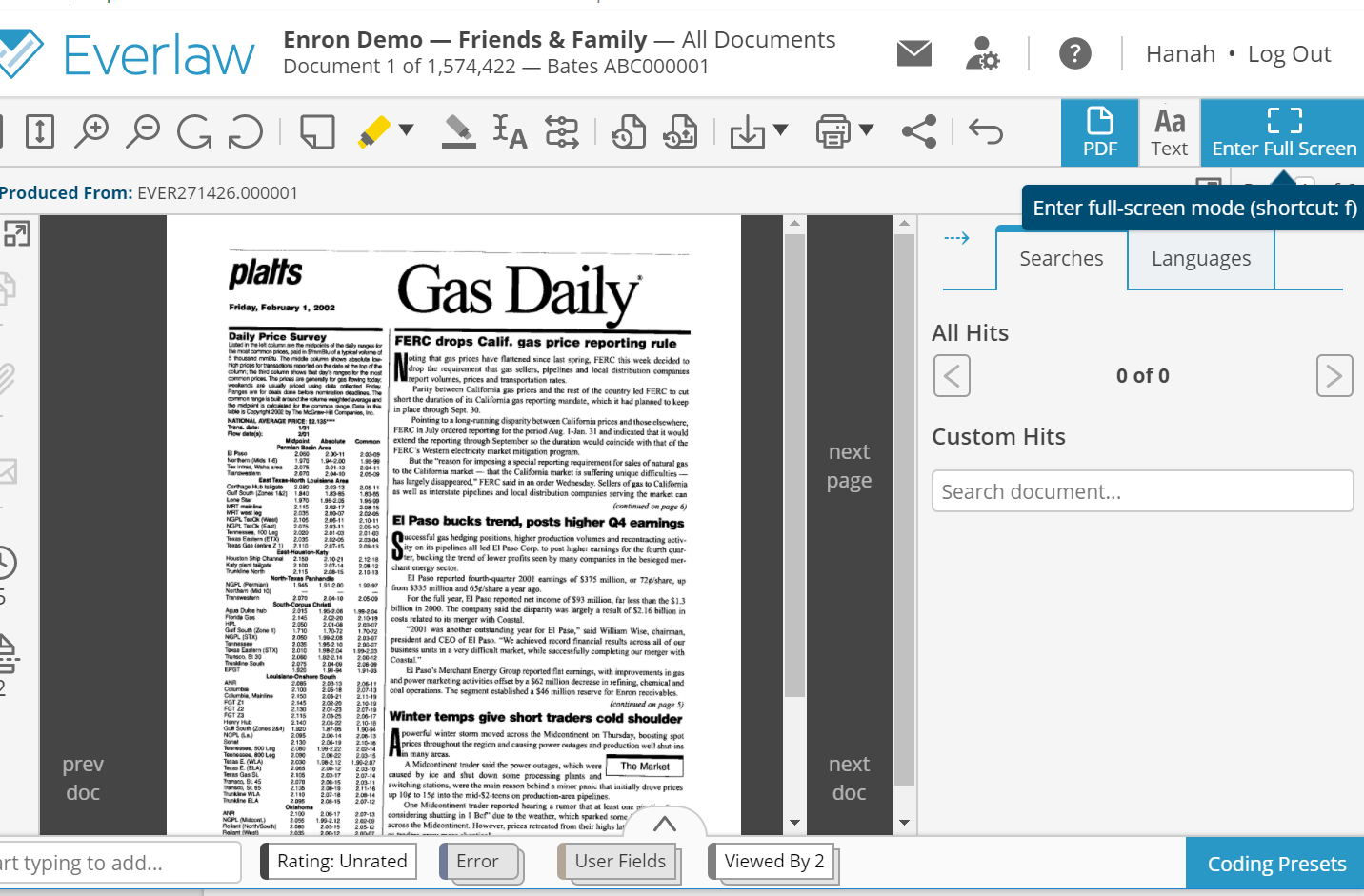Expand the coding panel chevron up
The width and height of the screenshot is (1364, 896).
click(665, 824)
